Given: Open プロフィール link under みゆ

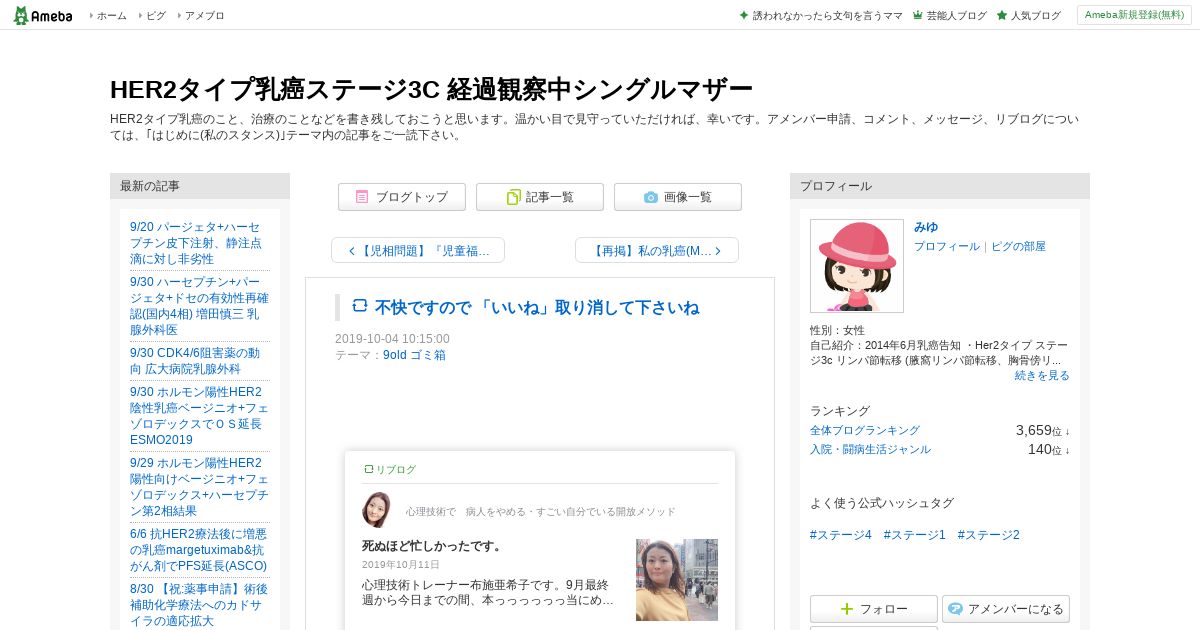Looking at the screenshot, I should coord(947,246).
